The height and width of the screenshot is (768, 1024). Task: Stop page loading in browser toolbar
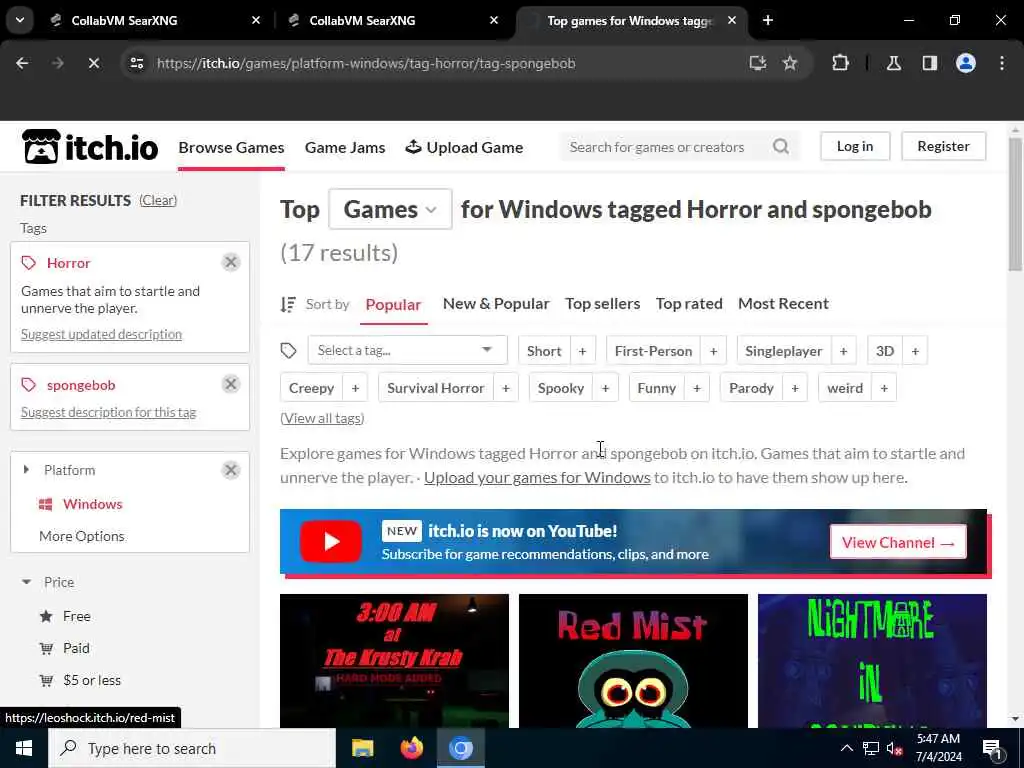pyautogui.click(x=93, y=63)
